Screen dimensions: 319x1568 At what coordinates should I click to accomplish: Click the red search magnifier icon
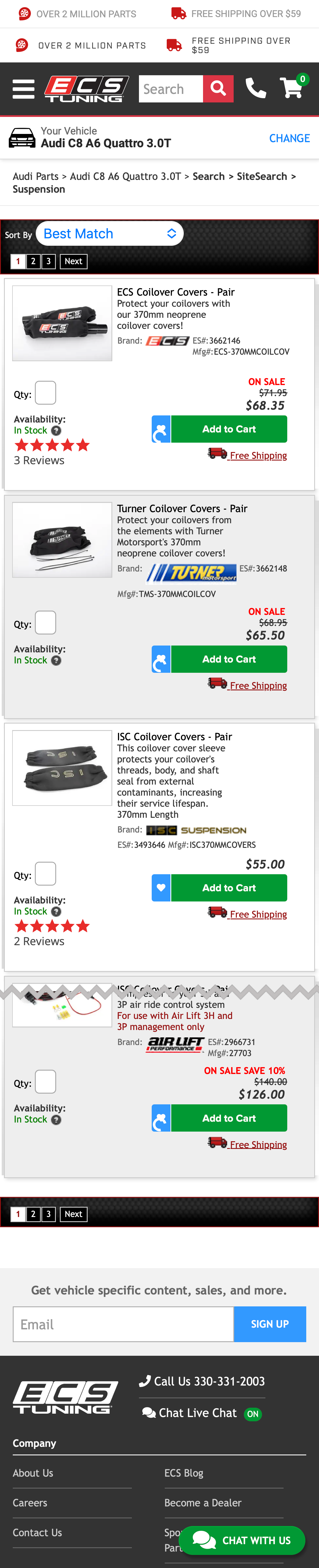coord(219,88)
